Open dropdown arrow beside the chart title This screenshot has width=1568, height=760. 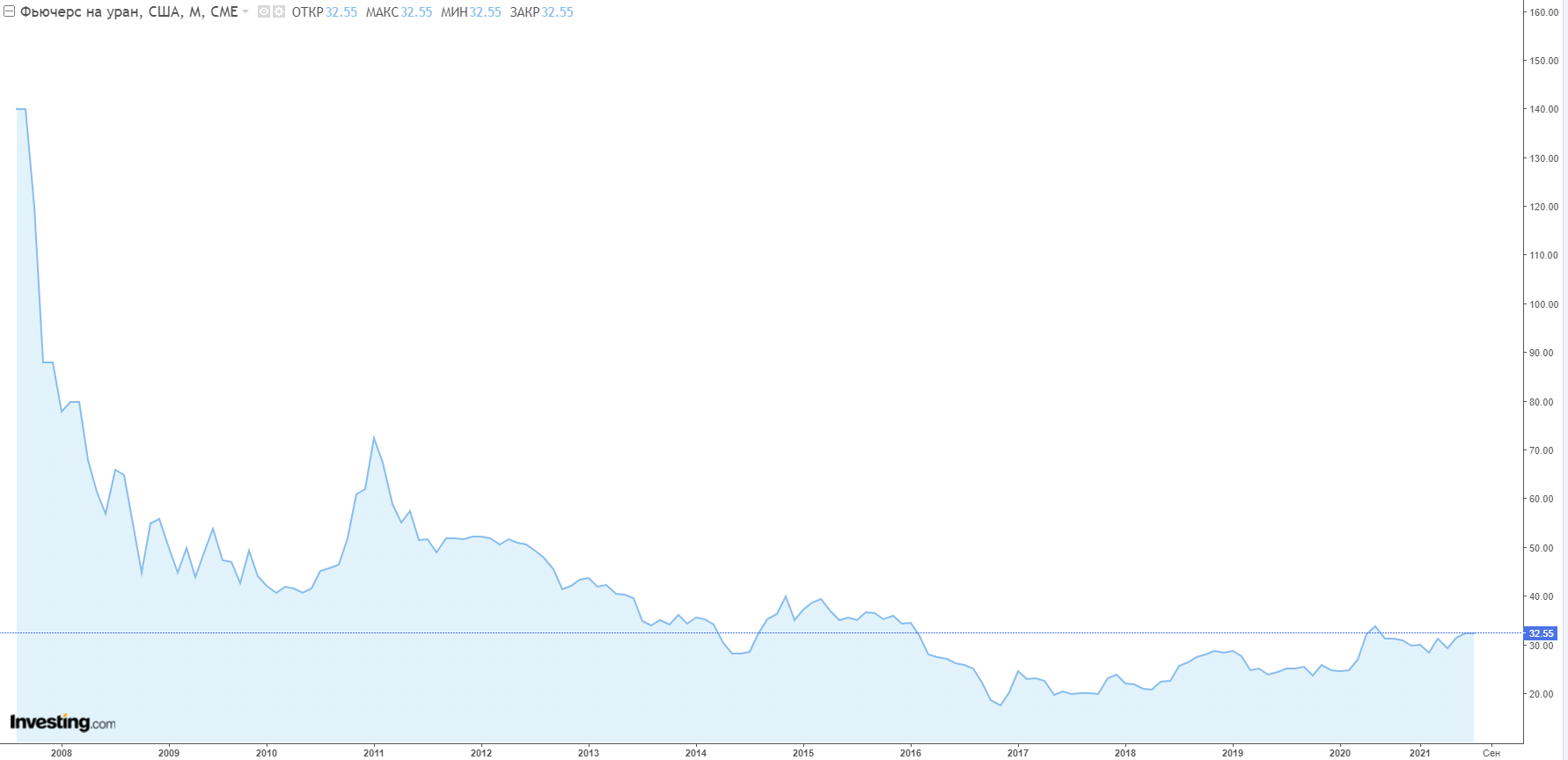tap(245, 12)
